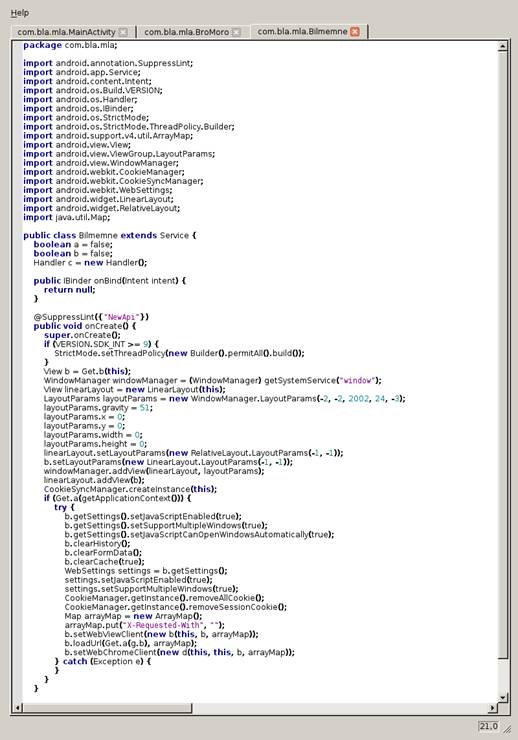Click 'WebSettings settings = b.getSettings();' line
The image size is (518, 740).
(x=146, y=571)
